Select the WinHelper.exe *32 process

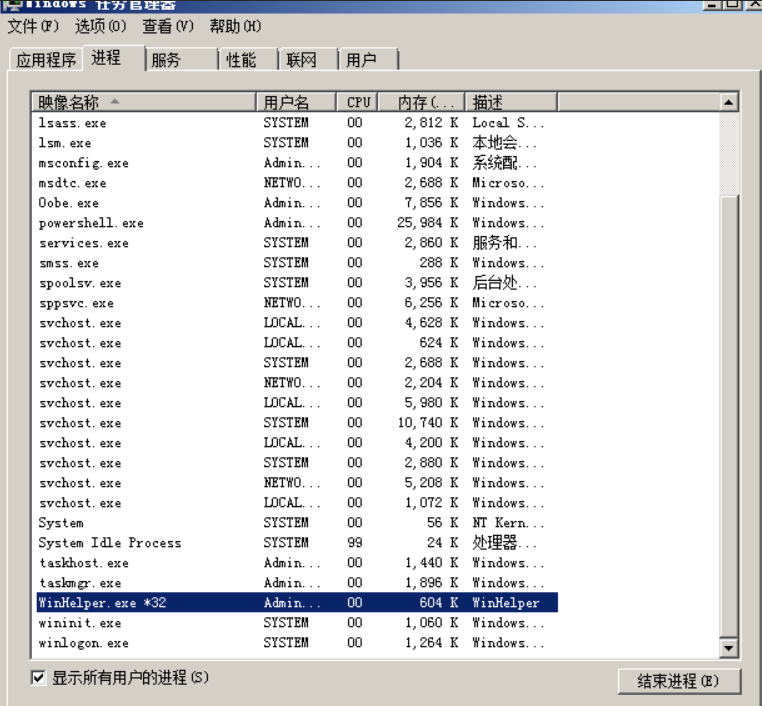coord(295,603)
